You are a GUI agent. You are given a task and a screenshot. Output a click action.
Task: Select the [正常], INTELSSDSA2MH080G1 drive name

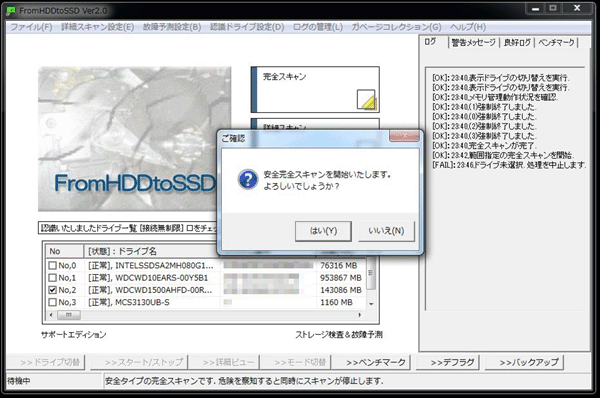coord(151,265)
